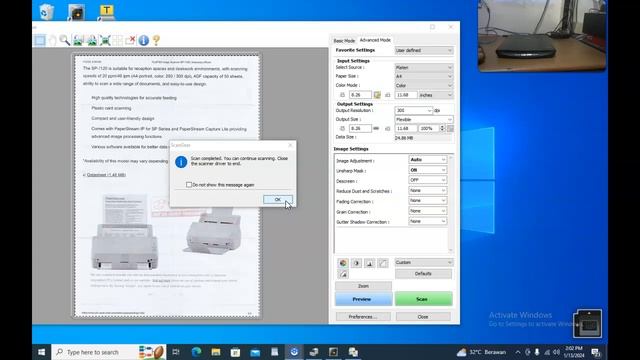Open the tone curve adjustment icon

tap(383, 263)
